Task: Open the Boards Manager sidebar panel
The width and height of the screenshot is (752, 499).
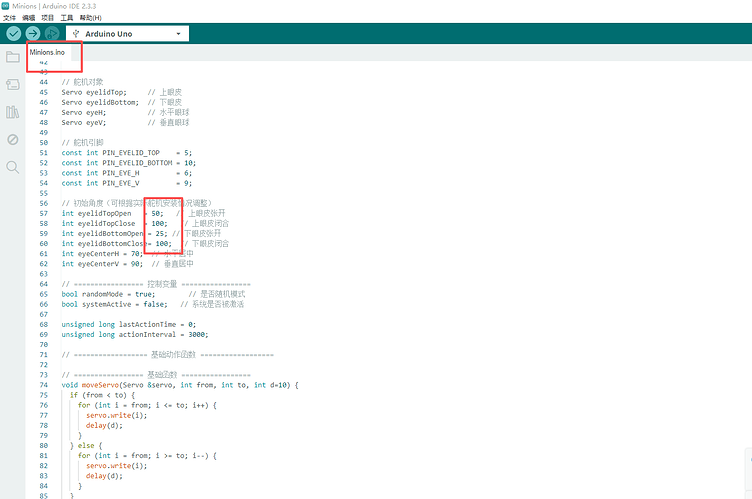Action: click(x=13, y=85)
